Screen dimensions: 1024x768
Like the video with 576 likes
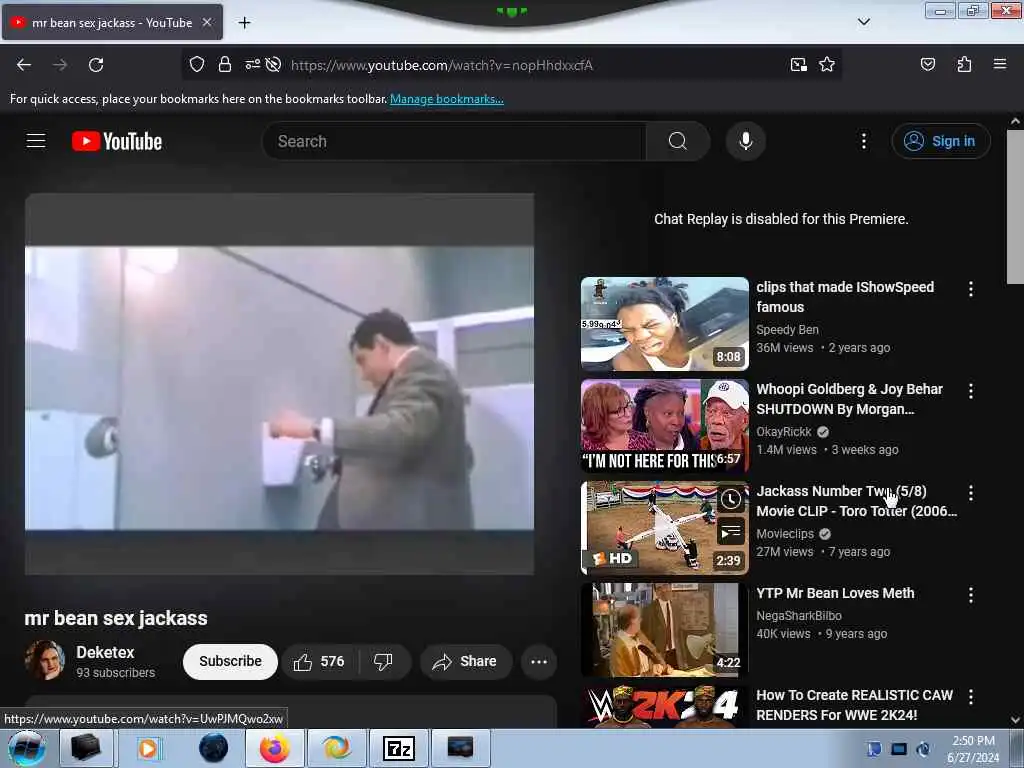coord(320,662)
